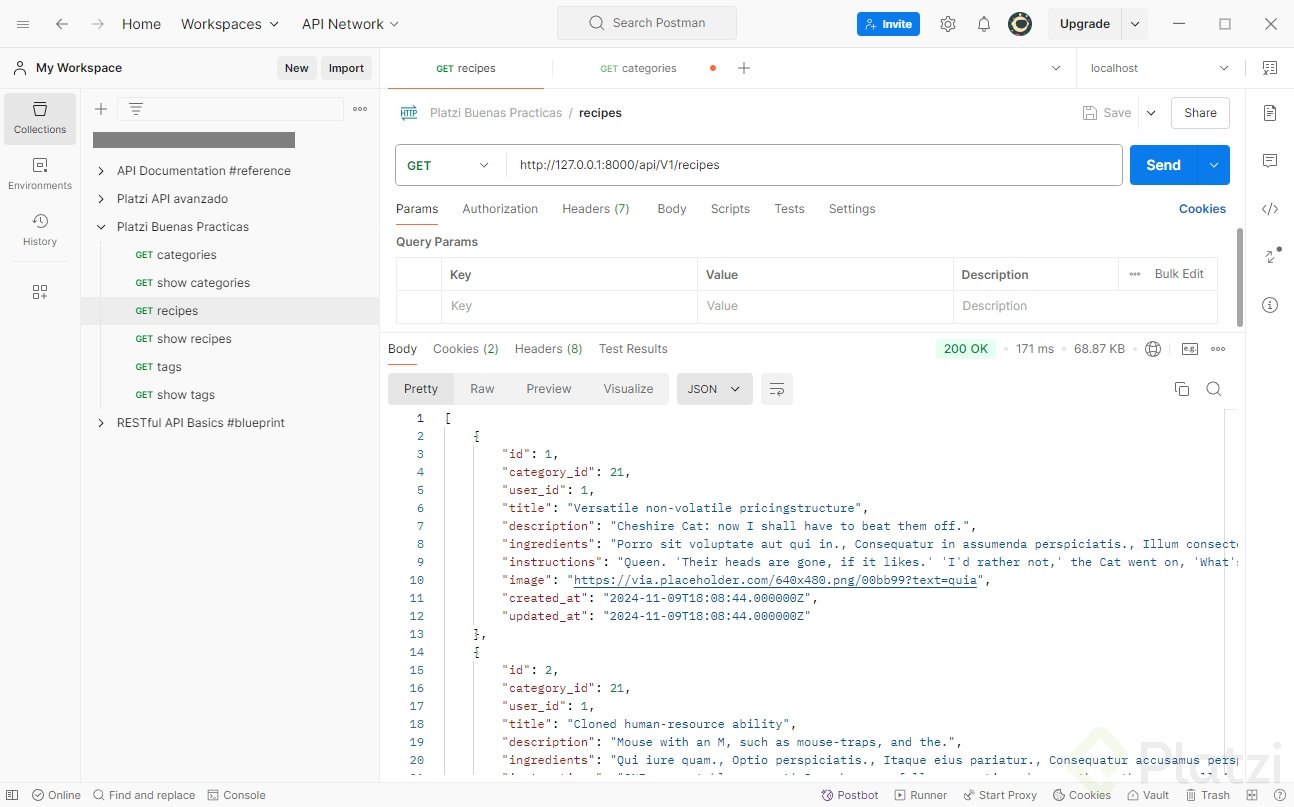This screenshot has width=1294, height=807.
Task: Open the GET method dropdown
Action: [x=450, y=165]
